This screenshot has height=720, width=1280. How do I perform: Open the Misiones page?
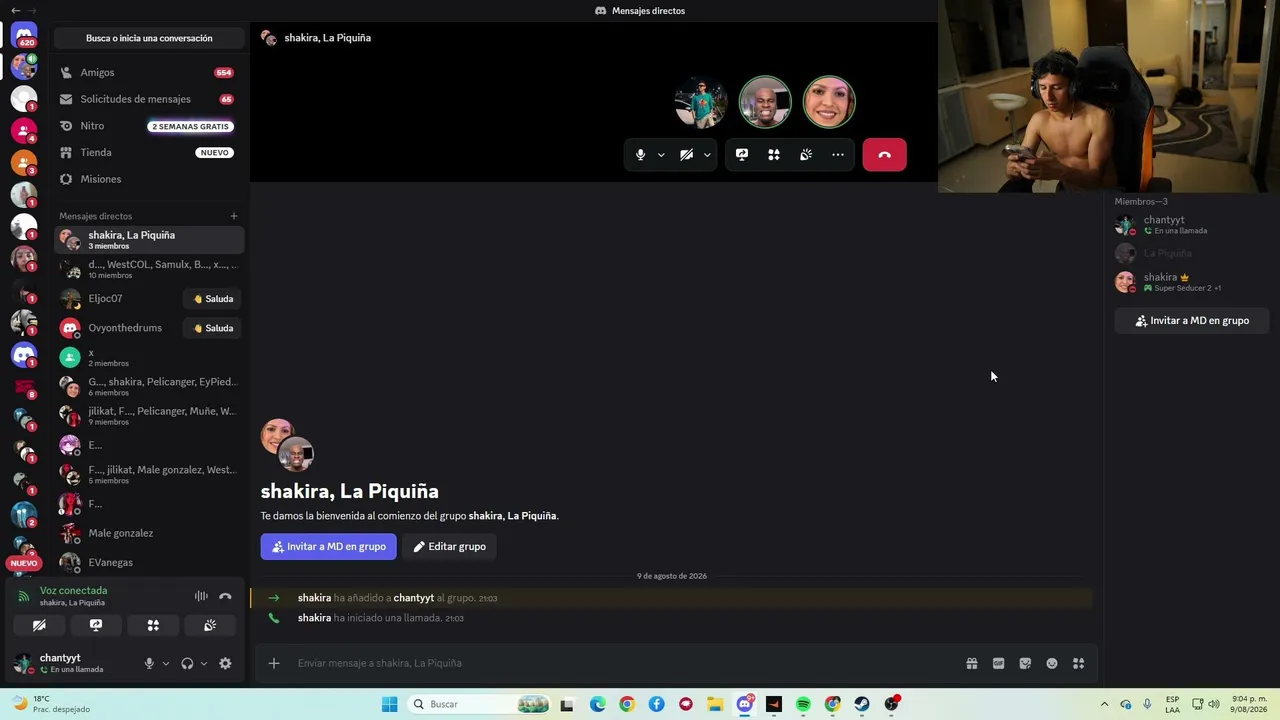[149, 179]
